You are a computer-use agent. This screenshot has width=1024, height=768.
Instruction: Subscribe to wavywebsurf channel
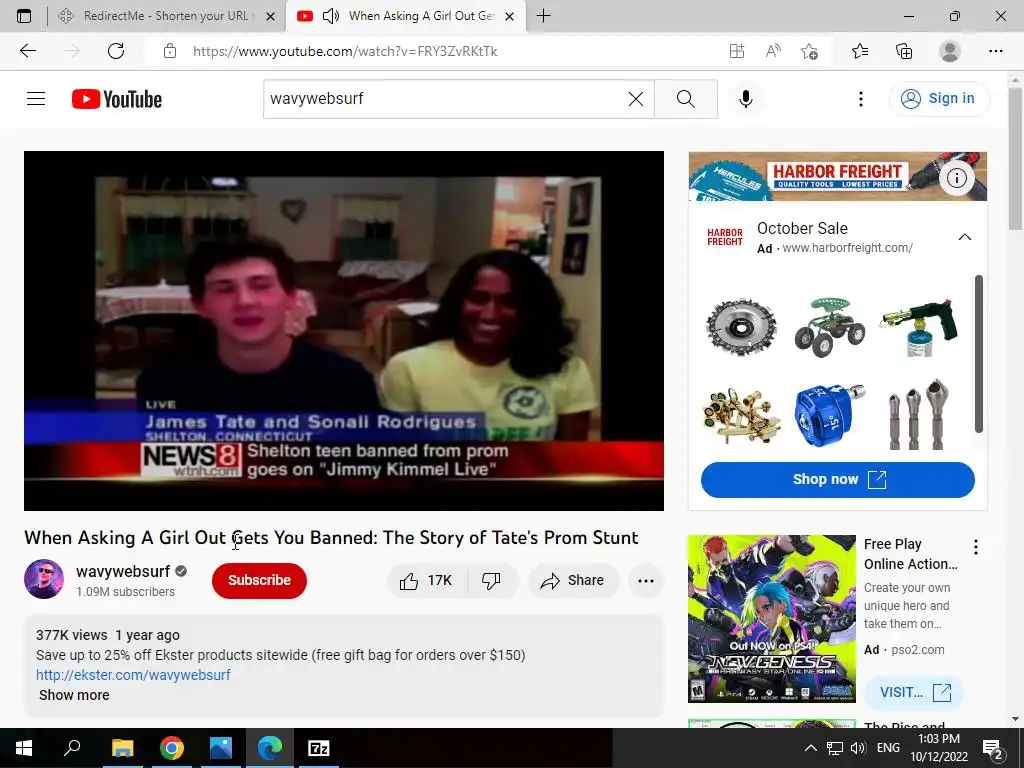(259, 581)
